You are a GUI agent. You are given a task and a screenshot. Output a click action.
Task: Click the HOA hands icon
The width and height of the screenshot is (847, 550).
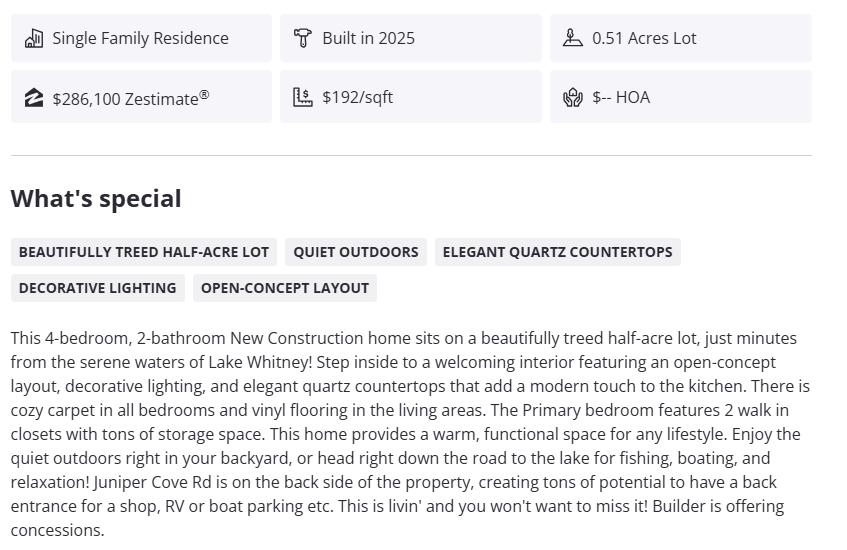[x=572, y=97]
